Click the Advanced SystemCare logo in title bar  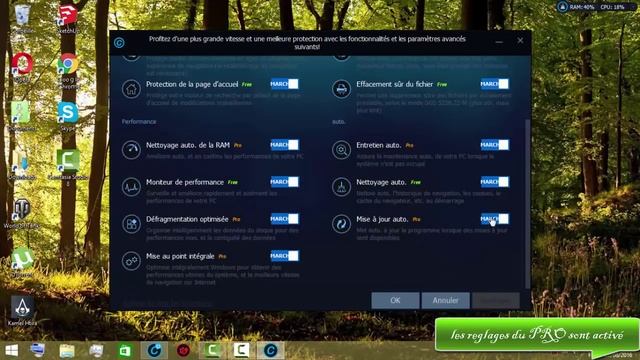coord(119,42)
